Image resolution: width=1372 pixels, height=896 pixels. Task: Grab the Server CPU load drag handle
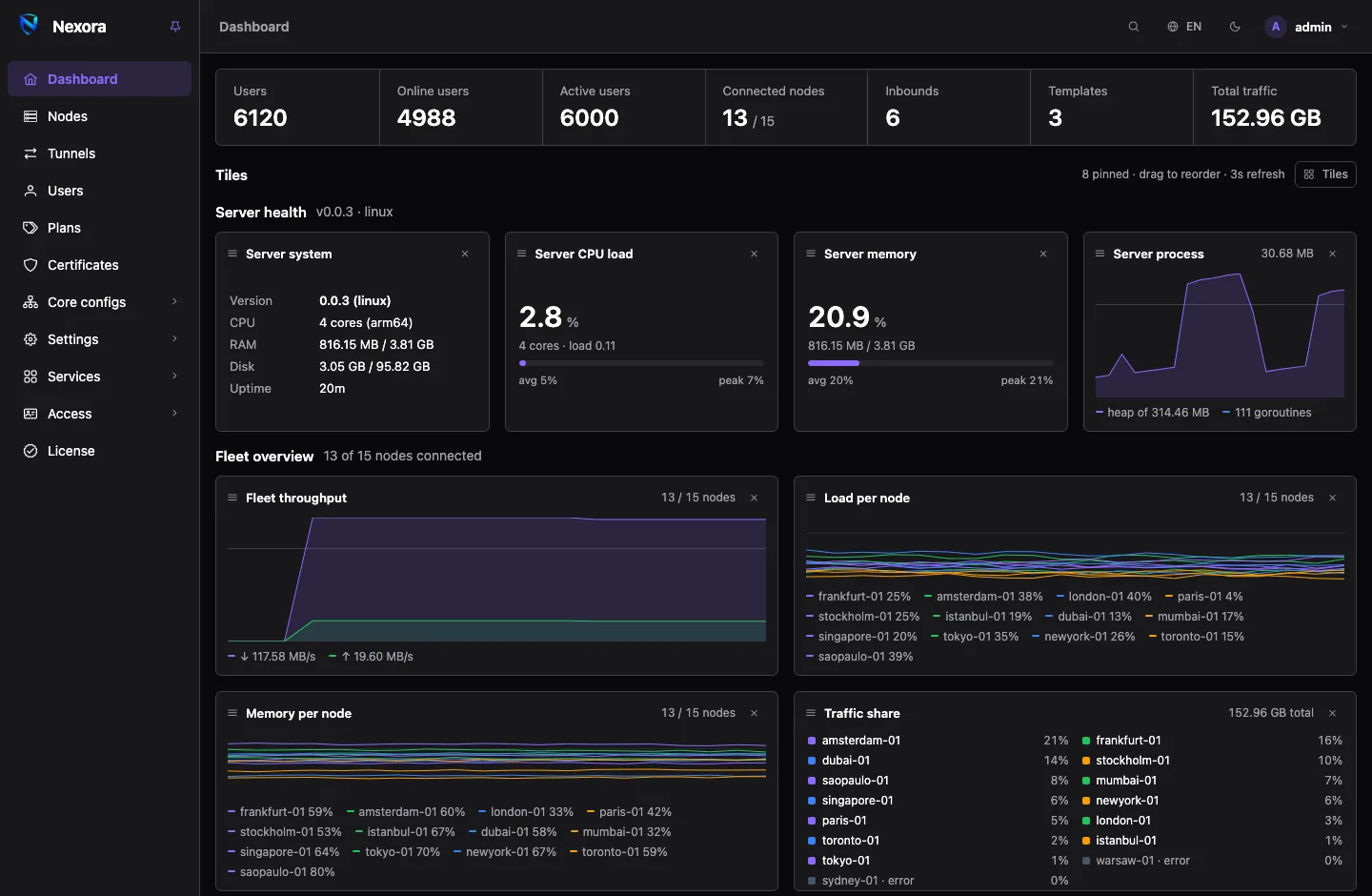(x=521, y=254)
